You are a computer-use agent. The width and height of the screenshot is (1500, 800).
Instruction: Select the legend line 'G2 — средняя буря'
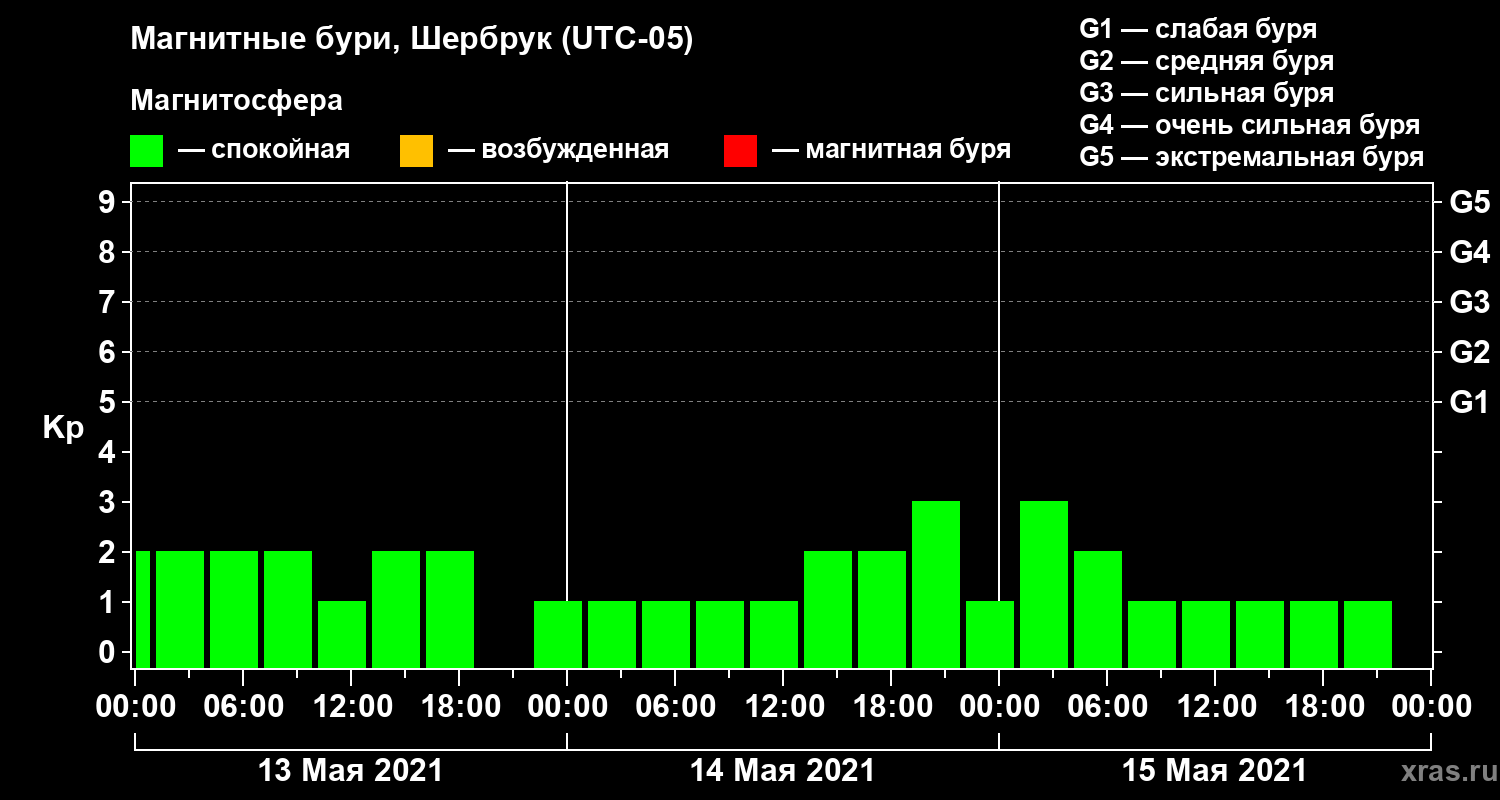point(1206,61)
